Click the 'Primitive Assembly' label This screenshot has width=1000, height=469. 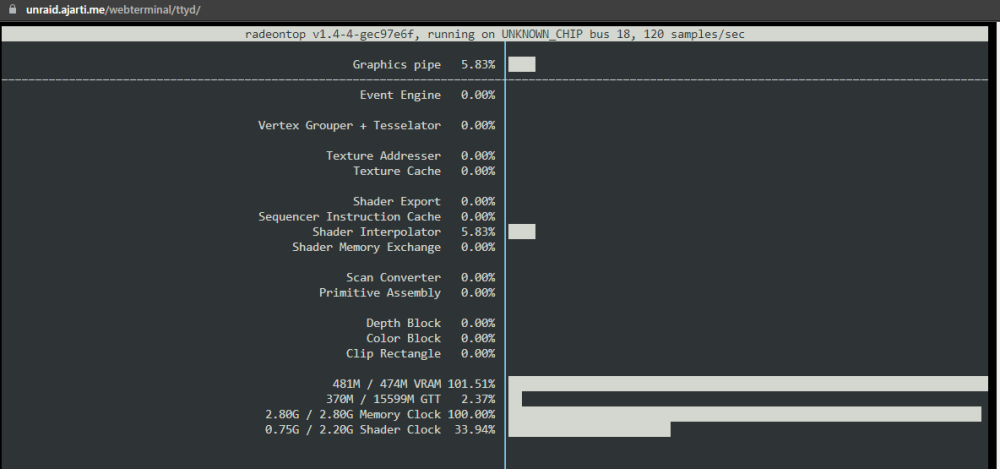(380, 293)
